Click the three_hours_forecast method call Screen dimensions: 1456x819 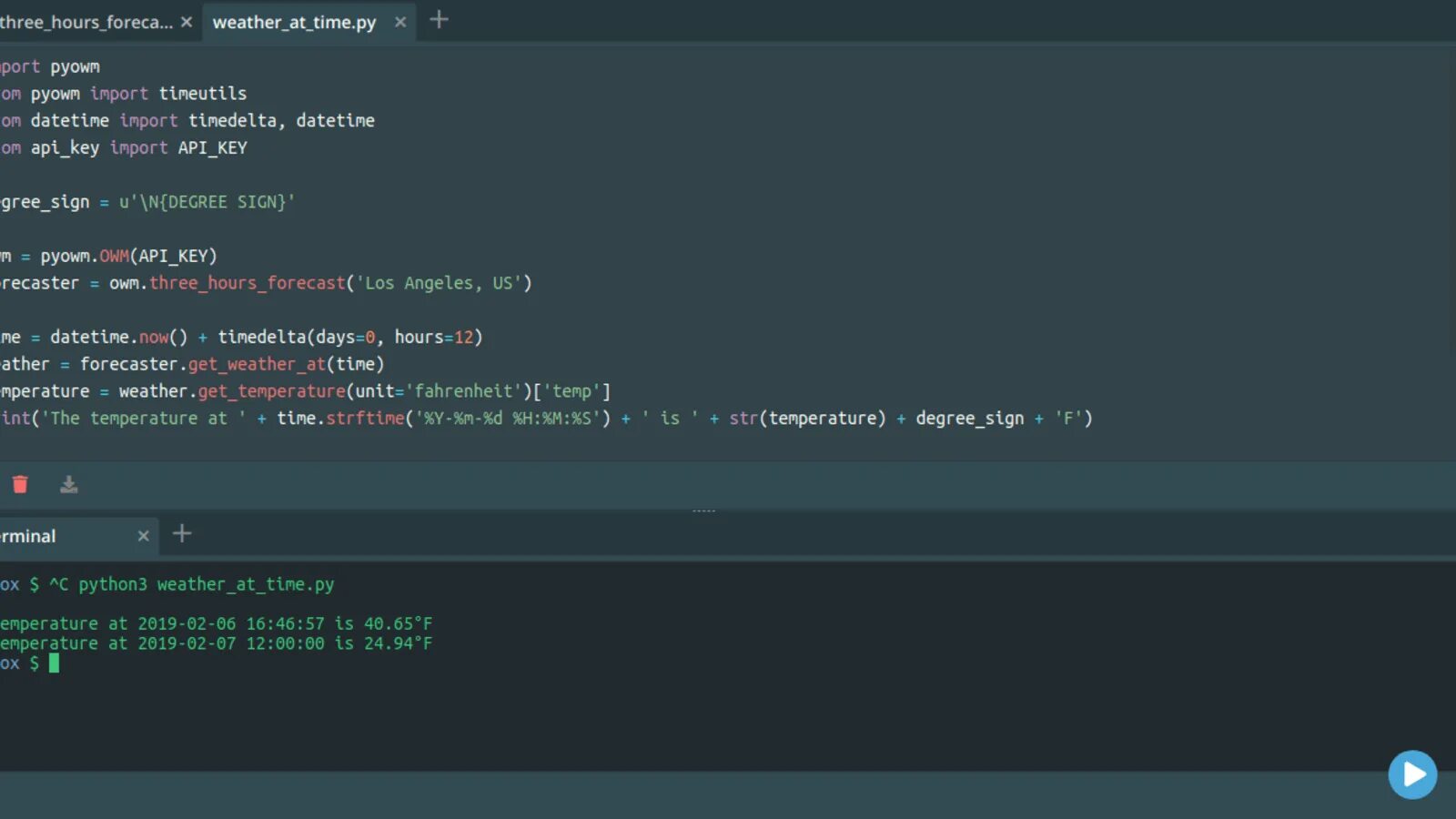click(x=248, y=283)
